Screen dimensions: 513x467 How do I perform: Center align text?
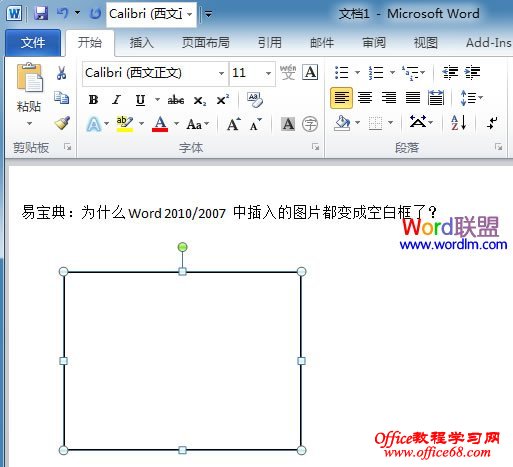pos(365,98)
